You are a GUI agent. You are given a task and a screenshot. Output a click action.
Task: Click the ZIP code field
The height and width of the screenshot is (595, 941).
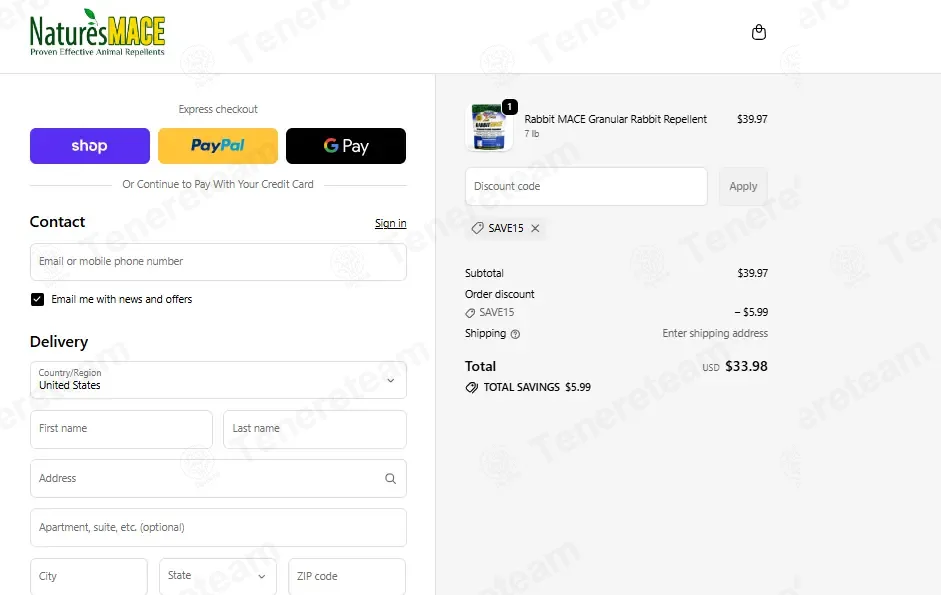(x=347, y=576)
